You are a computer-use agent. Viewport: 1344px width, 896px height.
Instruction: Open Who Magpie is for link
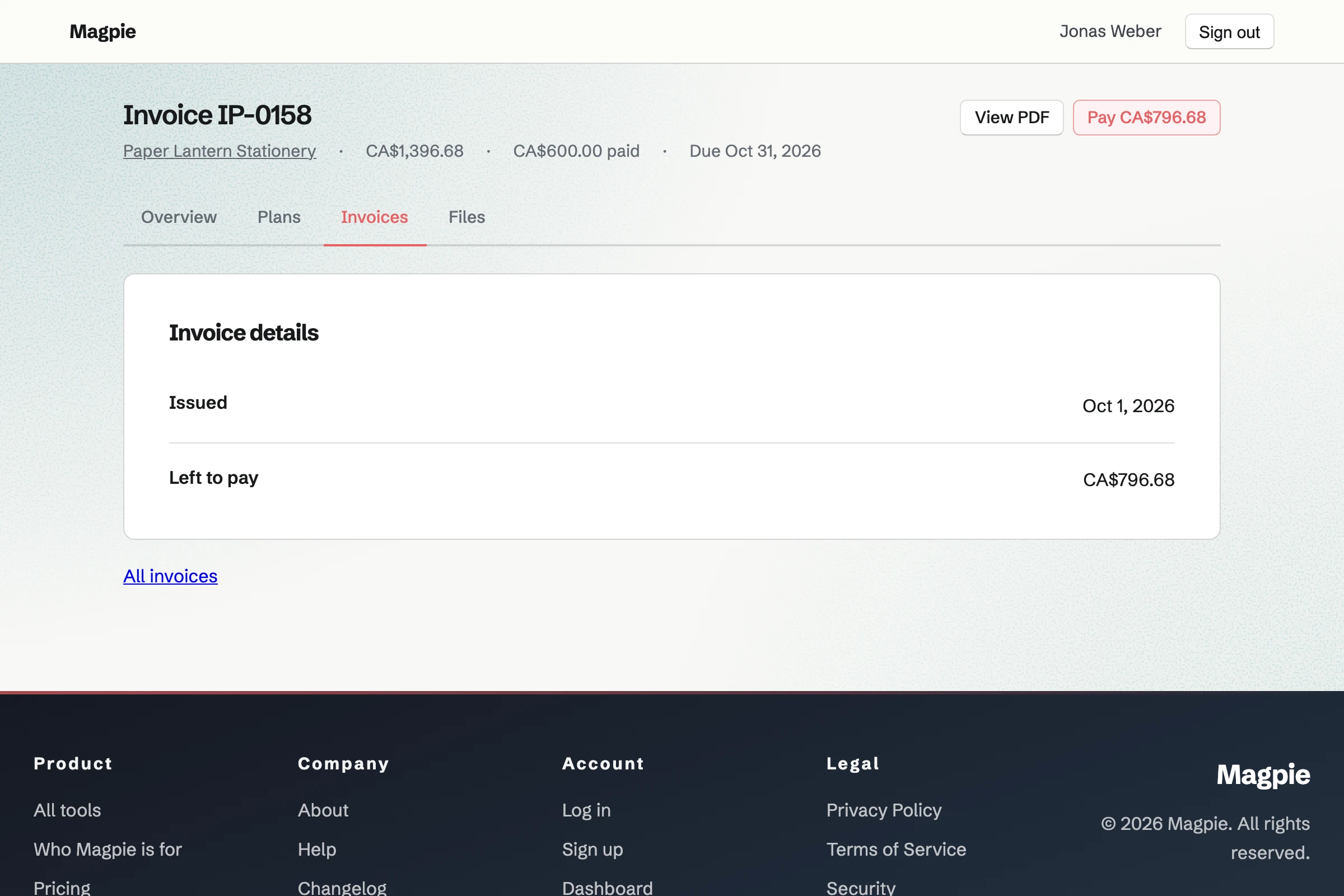click(x=108, y=850)
